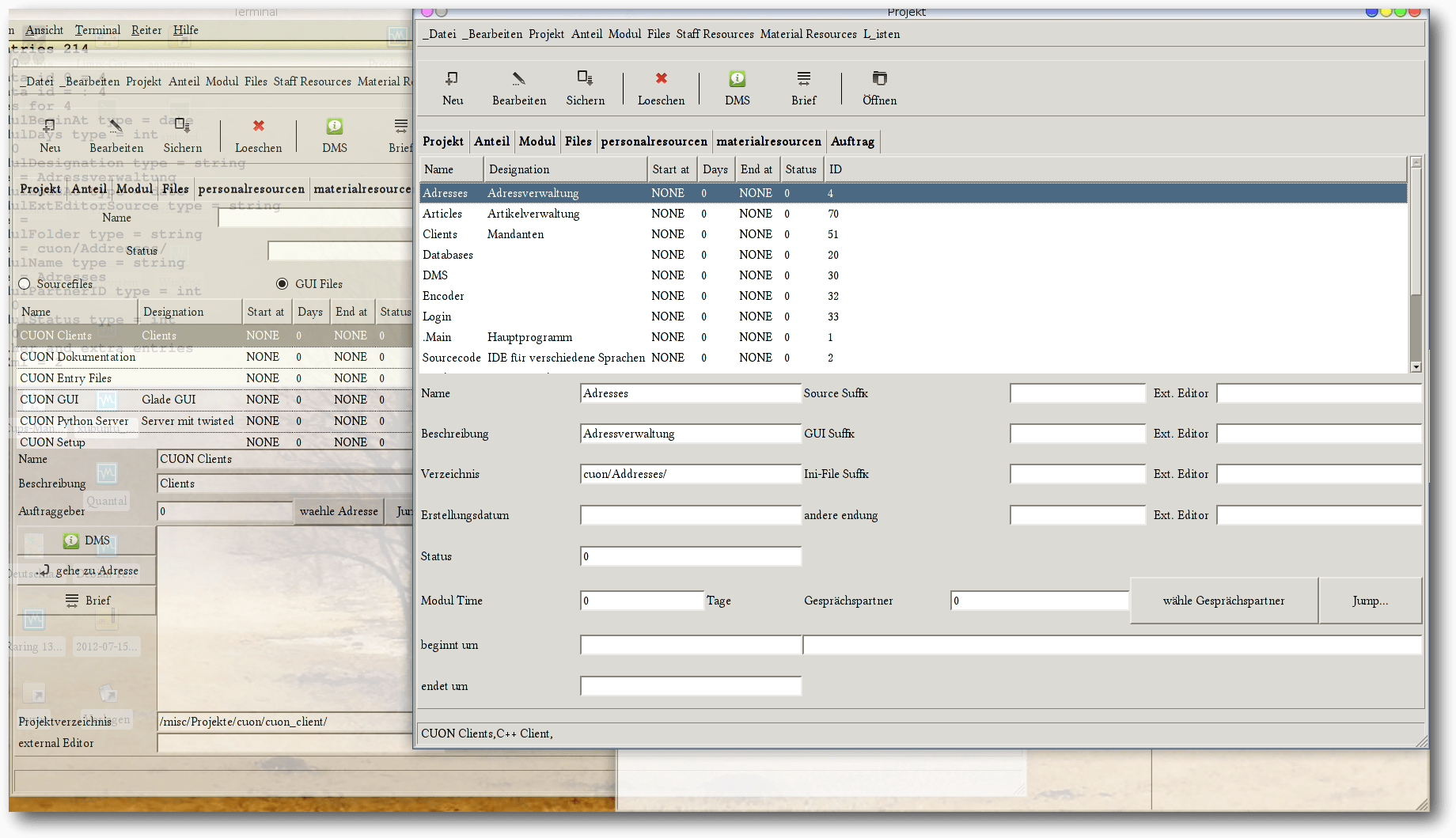Switch to the Anteil tab in front window
1456x838 pixels.
coord(491,142)
